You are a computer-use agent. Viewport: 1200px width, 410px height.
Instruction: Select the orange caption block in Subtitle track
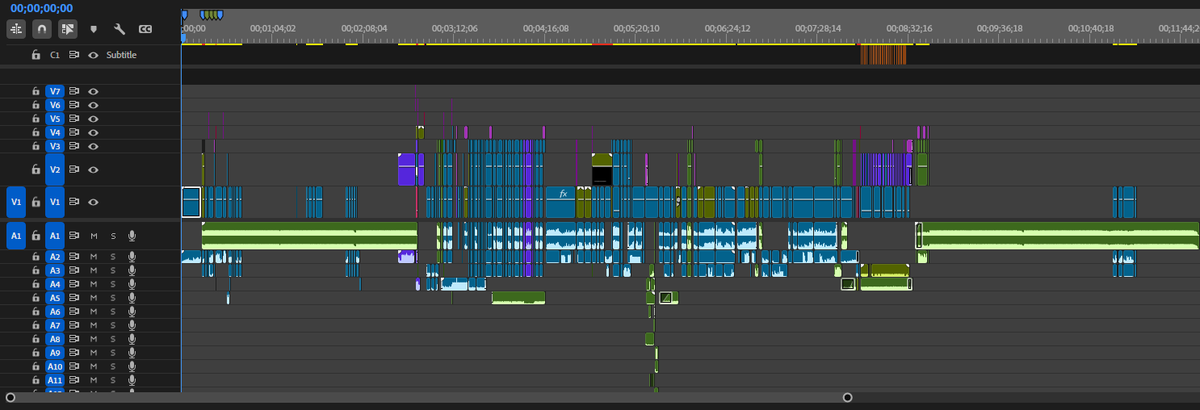tap(883, 55)
